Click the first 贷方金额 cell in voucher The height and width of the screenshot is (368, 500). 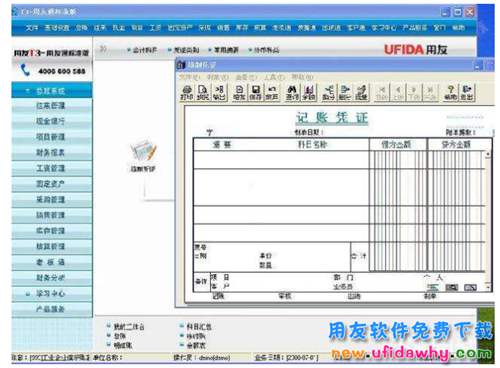point(456,160)
